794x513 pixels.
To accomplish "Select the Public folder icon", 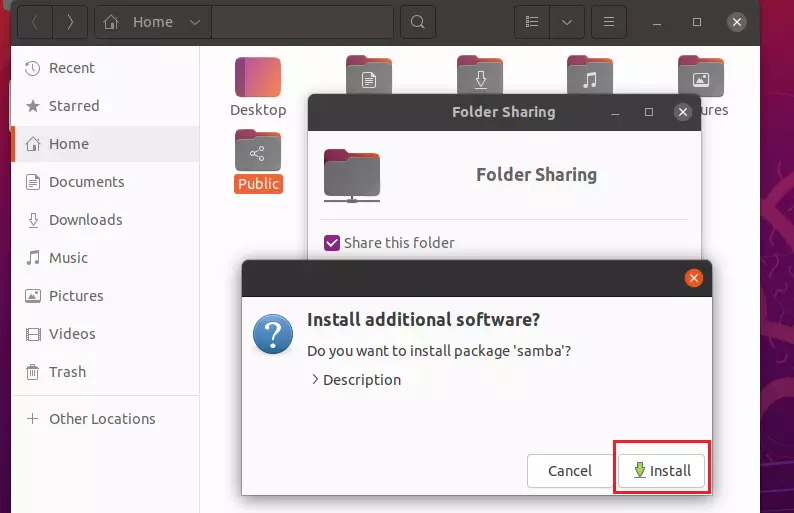I will [x=258, y=150].
